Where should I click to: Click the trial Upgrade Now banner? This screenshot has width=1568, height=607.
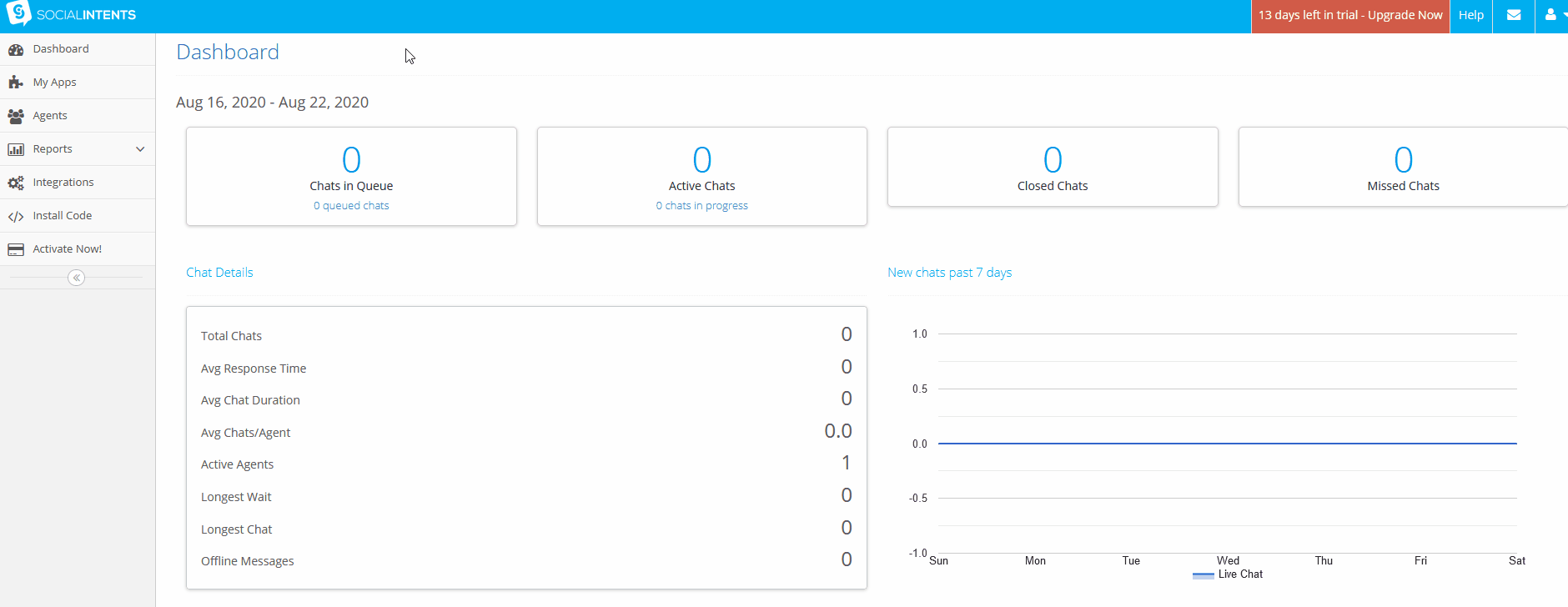click(1350, 16)
